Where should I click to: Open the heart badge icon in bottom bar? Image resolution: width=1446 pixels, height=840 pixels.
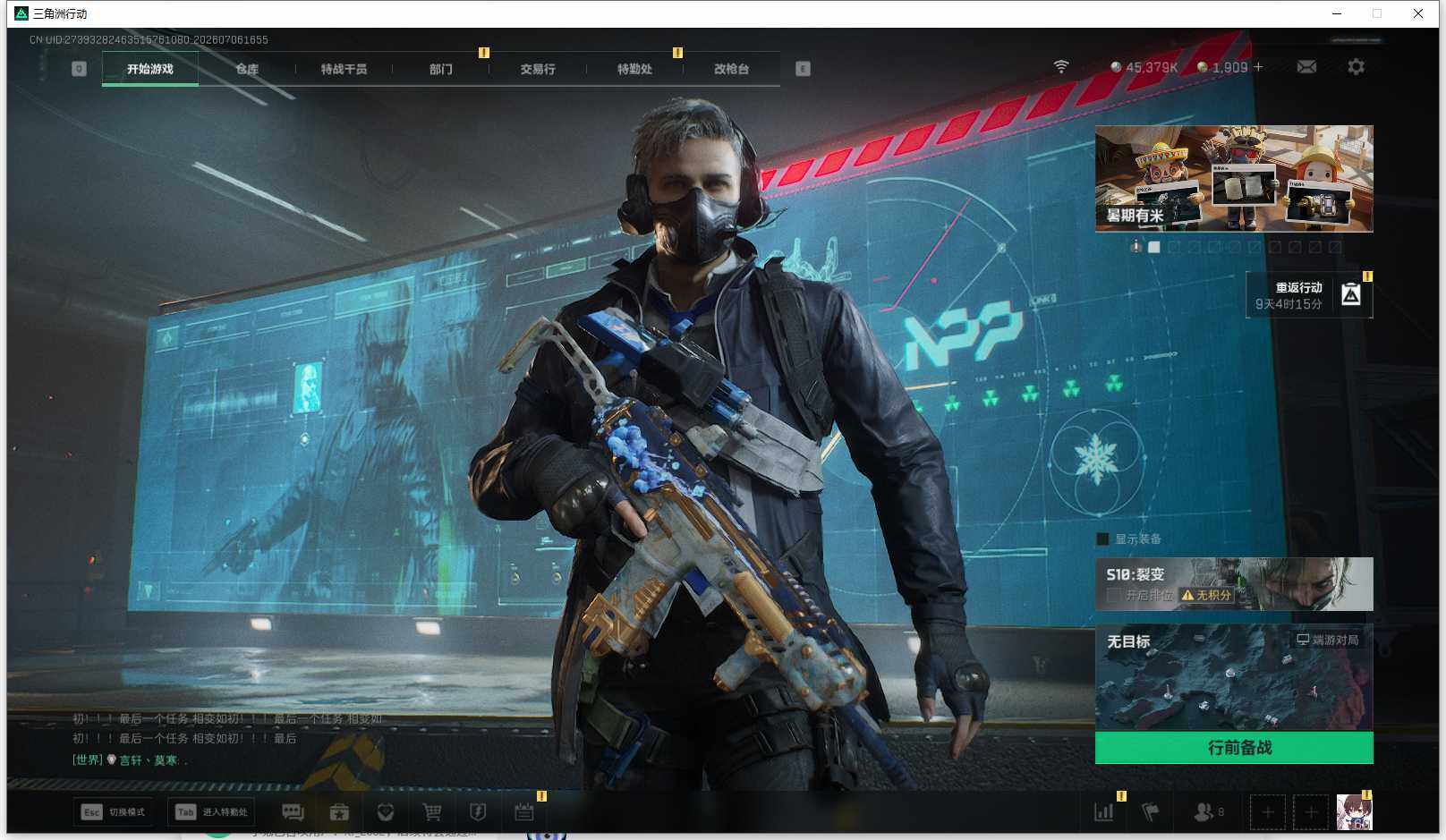(386, 812)
